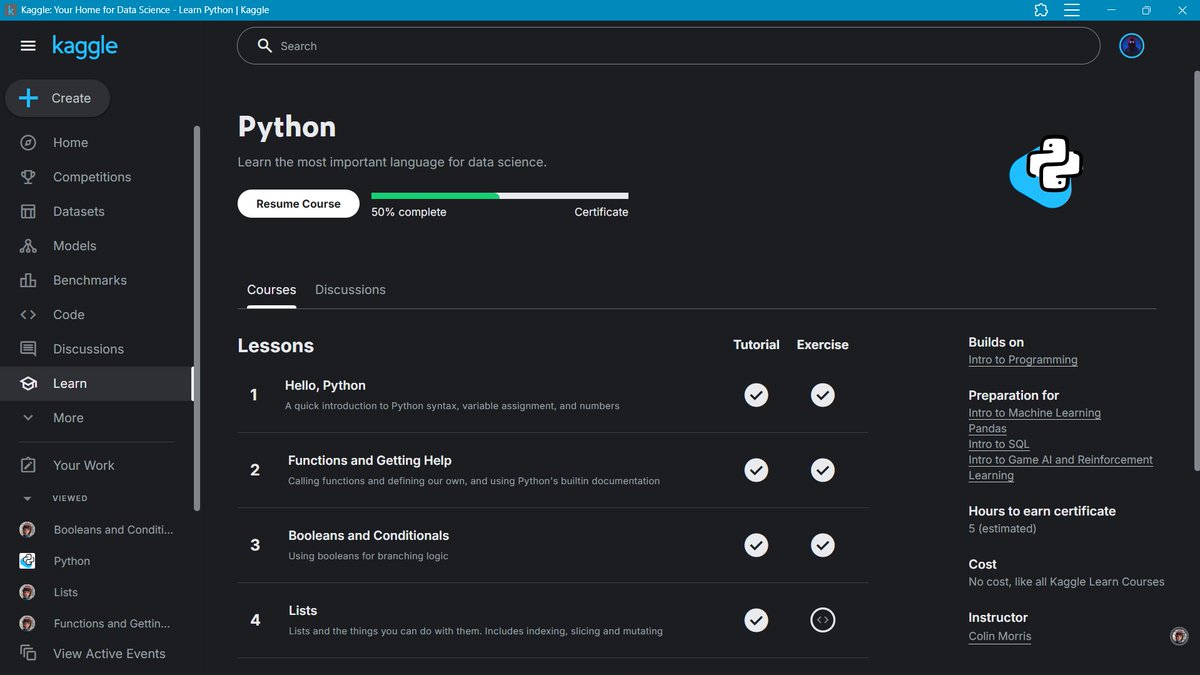
Task: Click the search magnifier icon
Action: coord(265,46)
